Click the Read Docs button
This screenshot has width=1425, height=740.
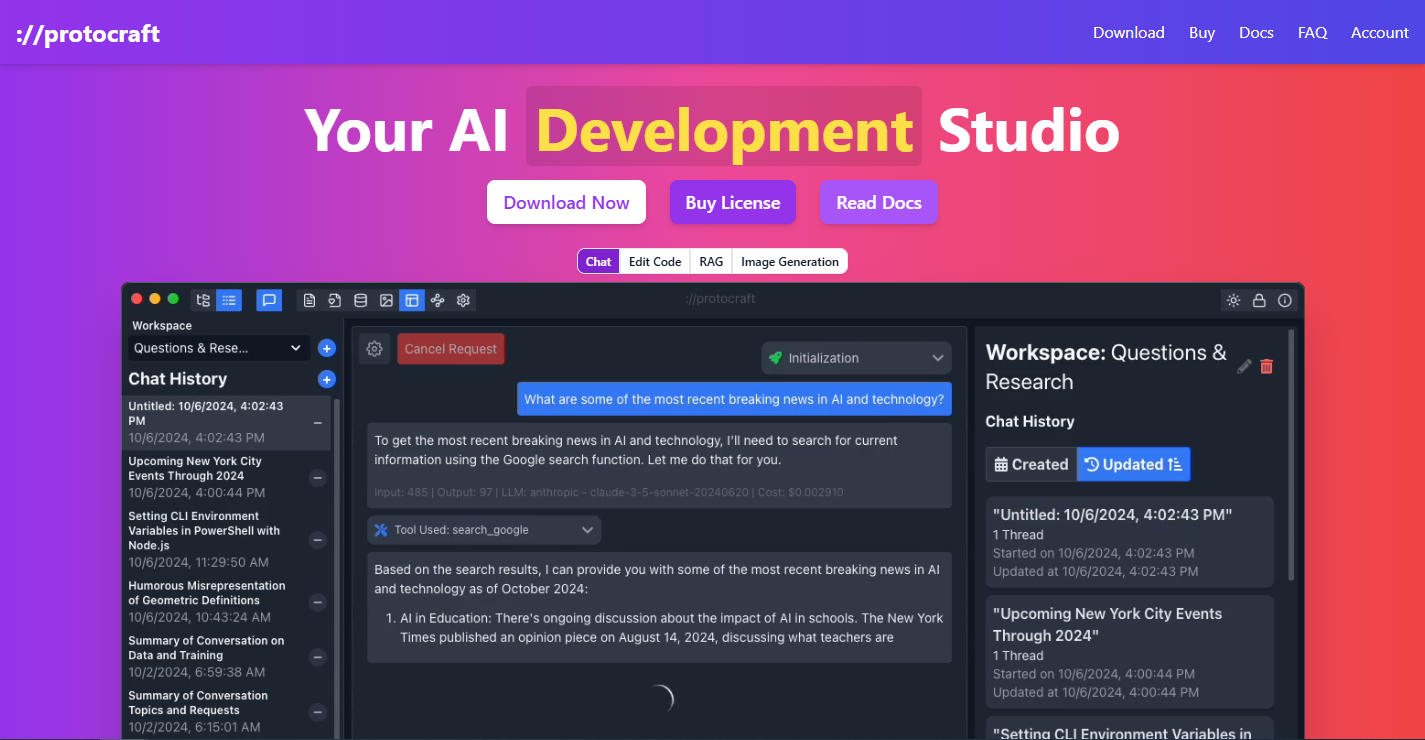pyautogui.click(x=879, y=202)
